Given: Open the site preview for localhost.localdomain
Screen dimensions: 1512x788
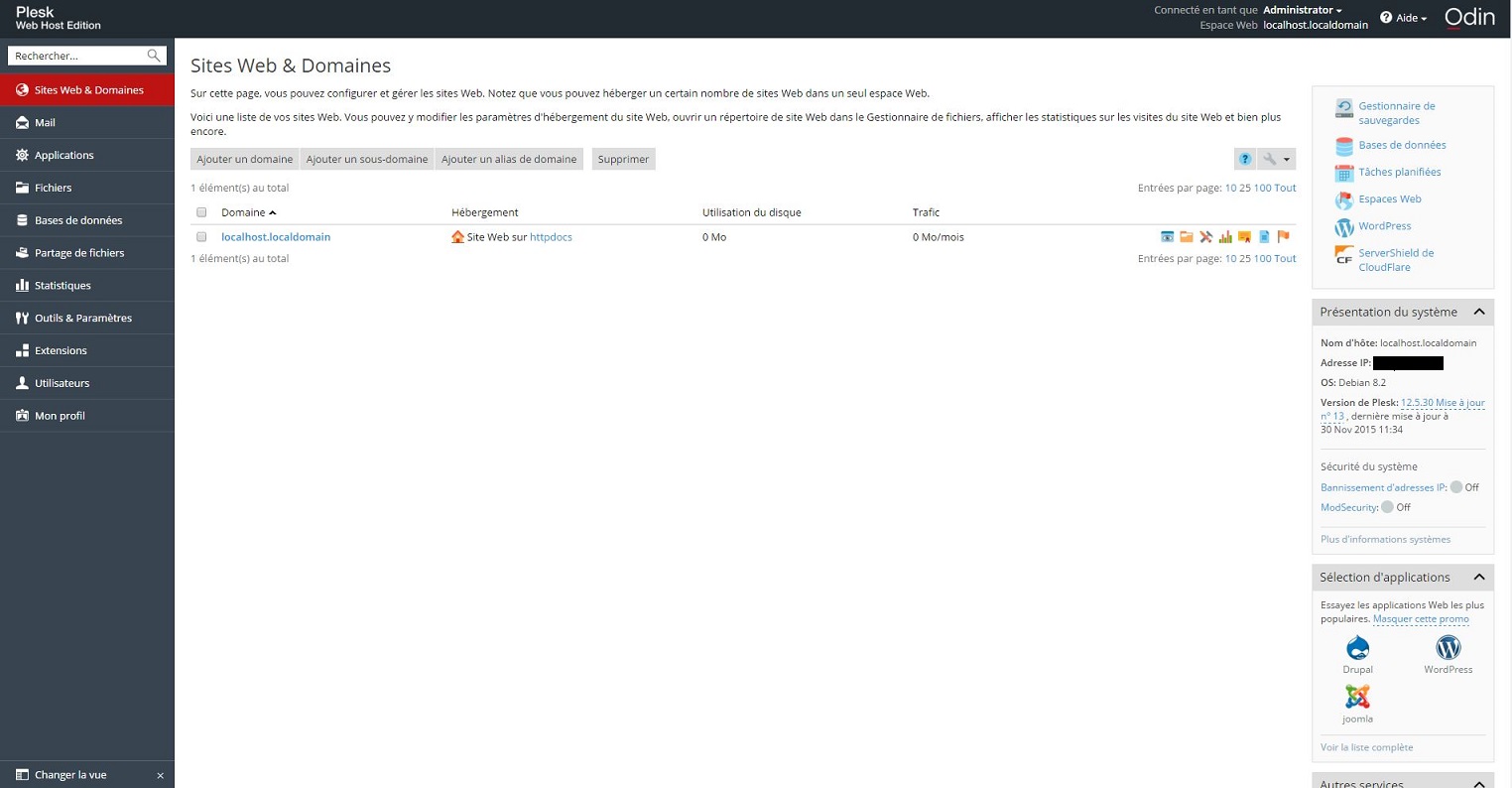Looking at the screenshot, I should tap(1167, 237).
